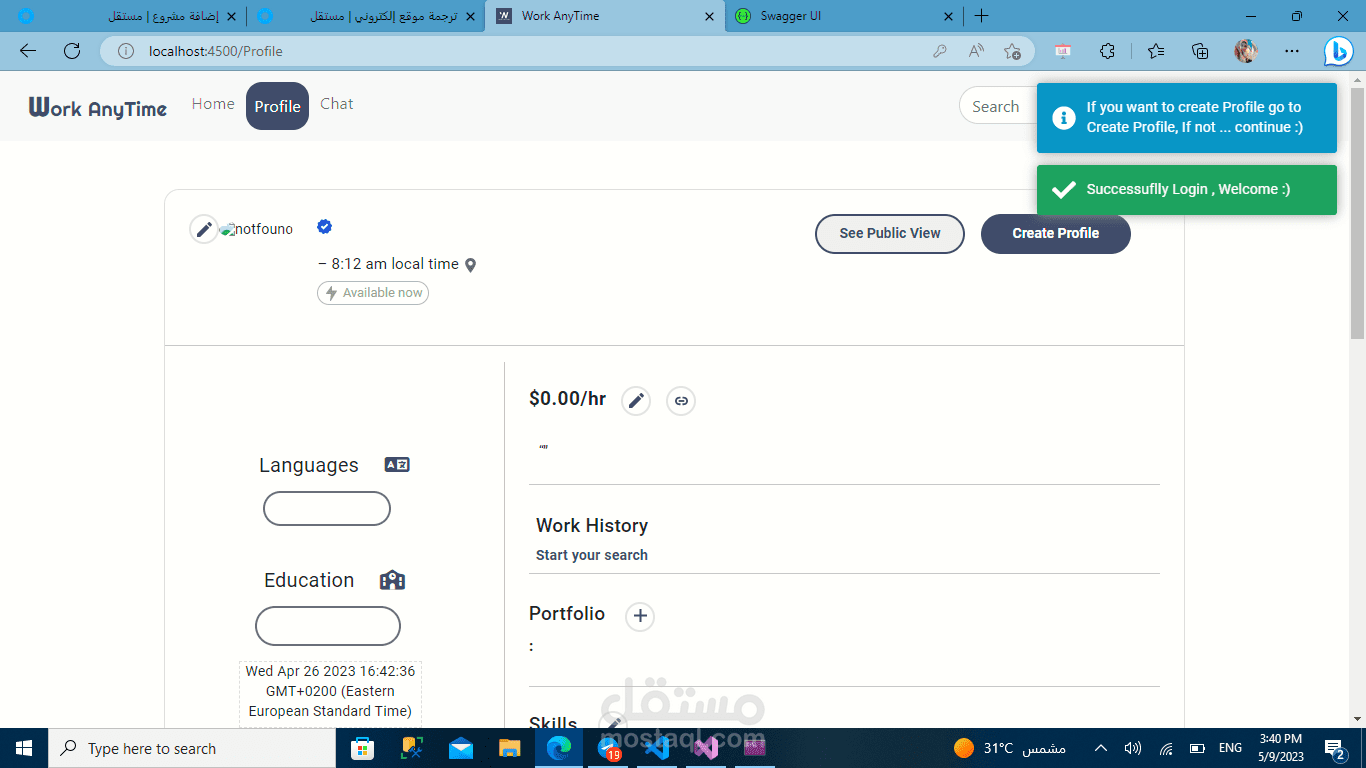Click the info icon in the blue notification
This screenshot has height=768, width=1366.
pyautogui.click(x=1062, y=117)
